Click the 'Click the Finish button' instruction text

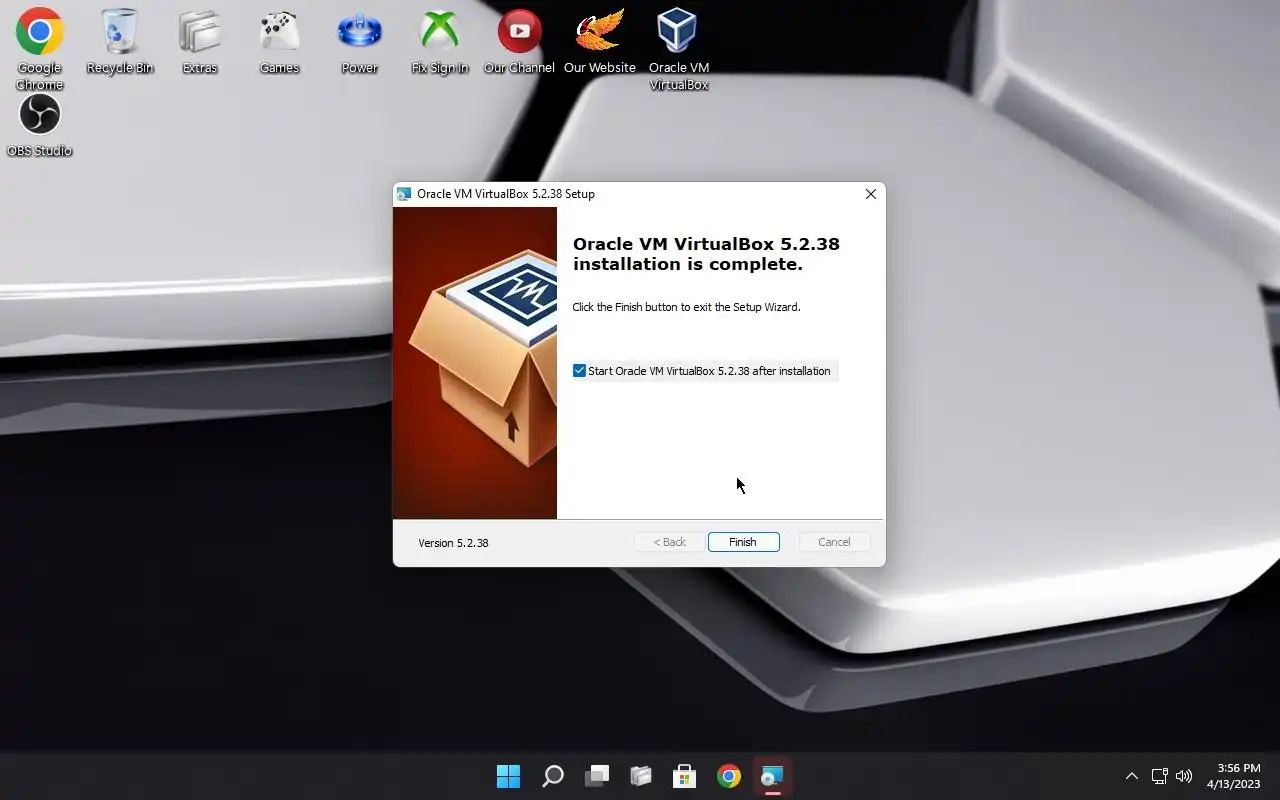pyautogui.click(x=686, y=307)
